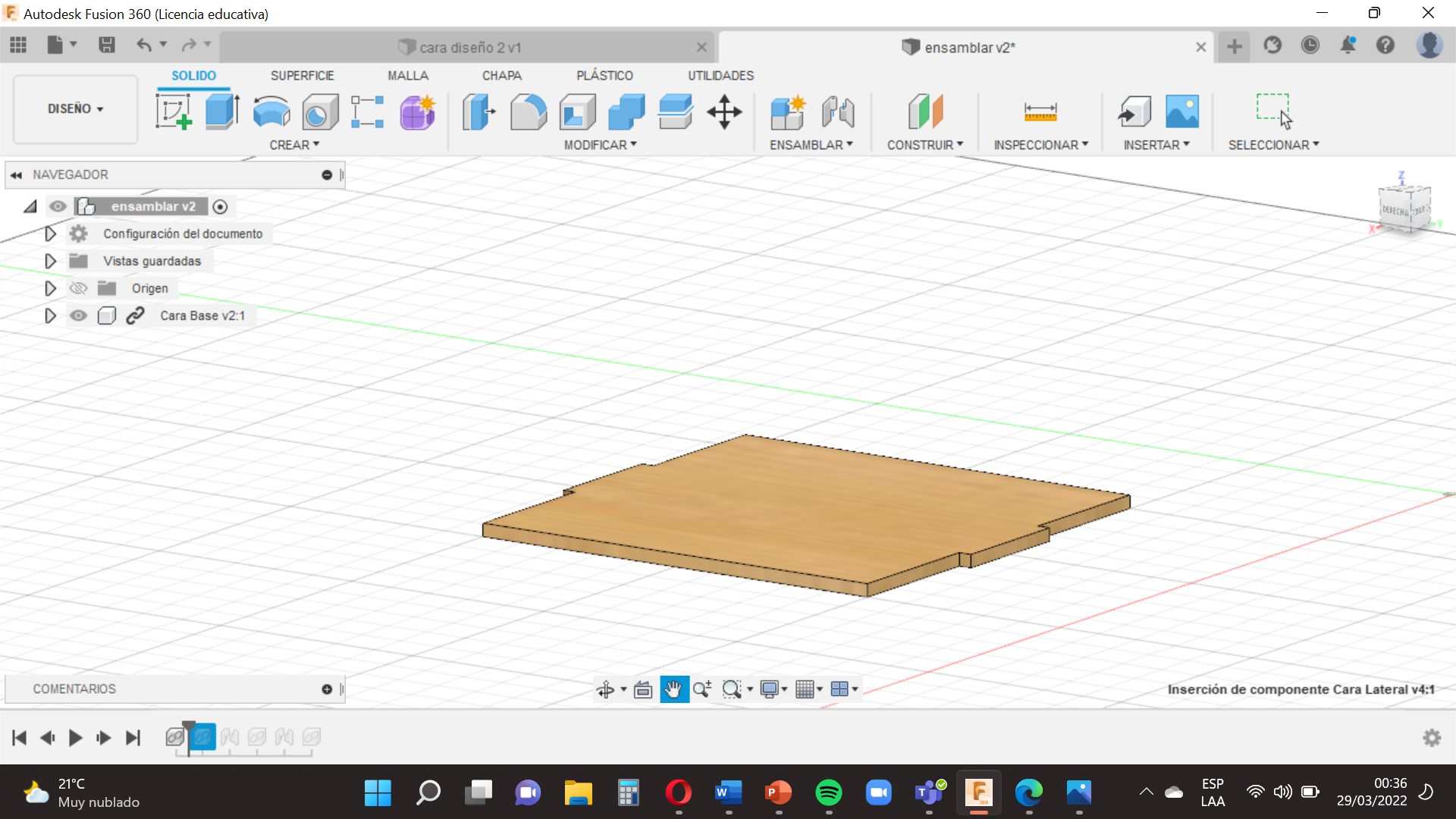Select the Fillet tool
Viewport: 1456px width, 819px height.
click(x=528, y=111)
